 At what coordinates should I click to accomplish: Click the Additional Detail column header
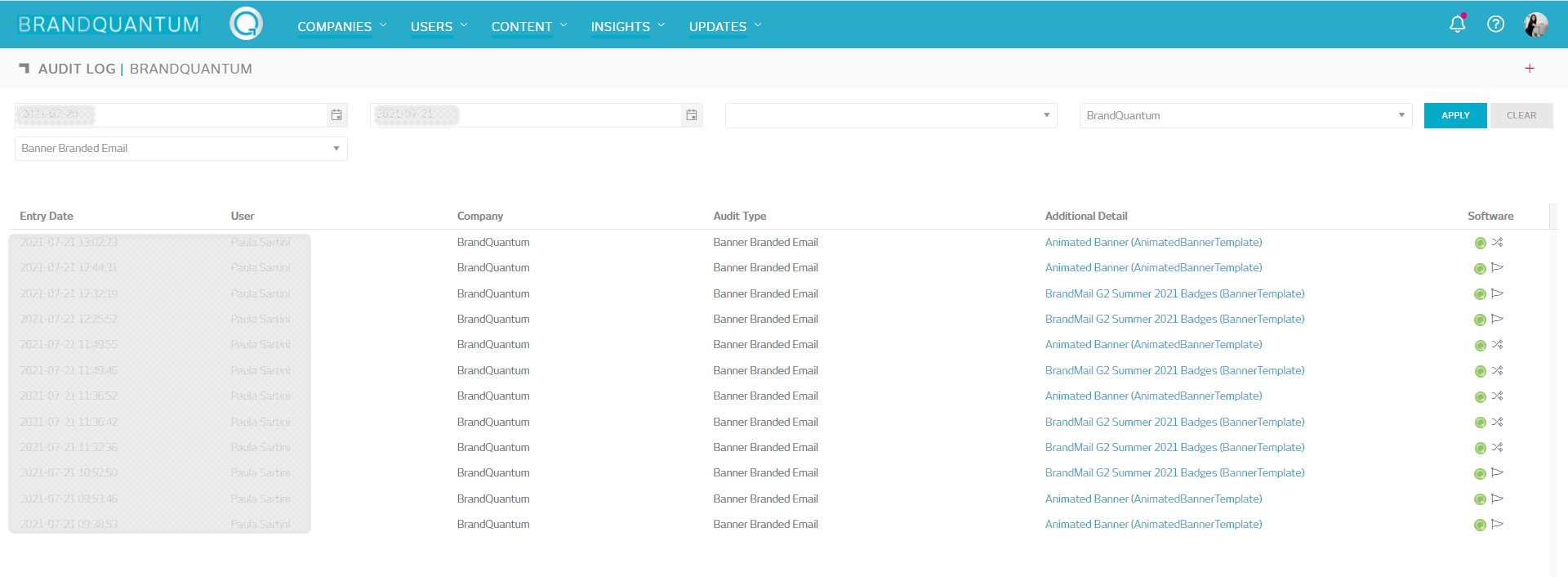click(1086, 217)
